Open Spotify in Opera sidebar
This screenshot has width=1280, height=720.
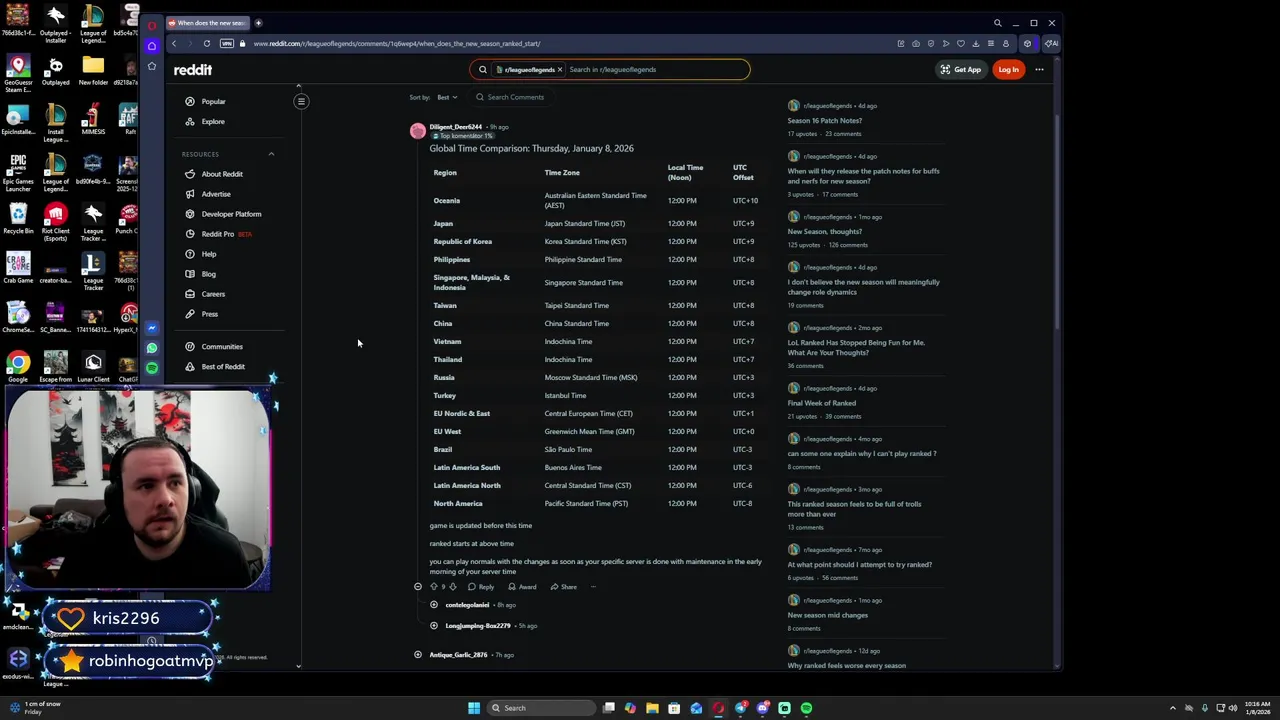[x=152, y=368]
